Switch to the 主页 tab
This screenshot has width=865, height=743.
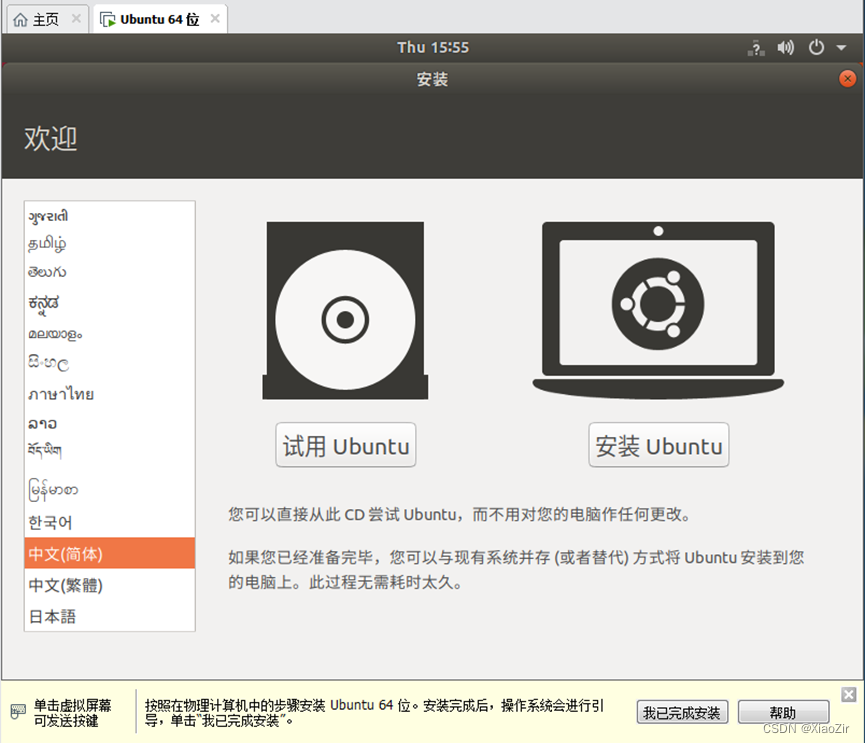pos(46,20)
